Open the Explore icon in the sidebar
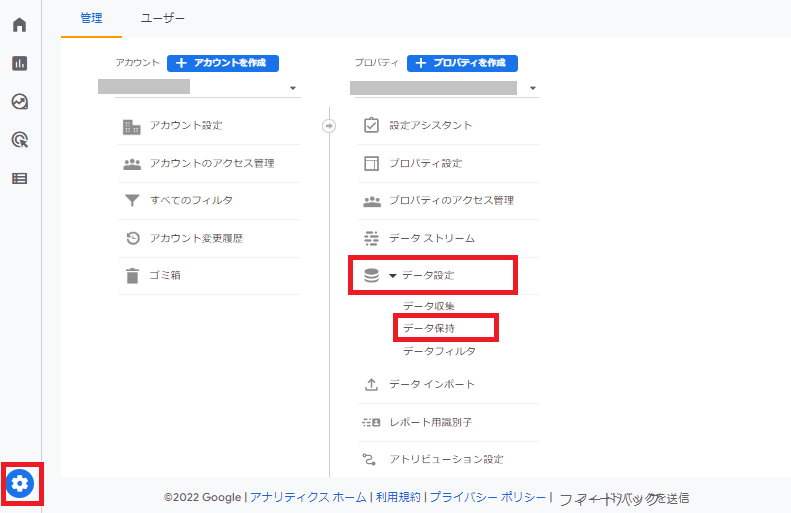Viewport: 791px width, 513px height. pos(19,101)
